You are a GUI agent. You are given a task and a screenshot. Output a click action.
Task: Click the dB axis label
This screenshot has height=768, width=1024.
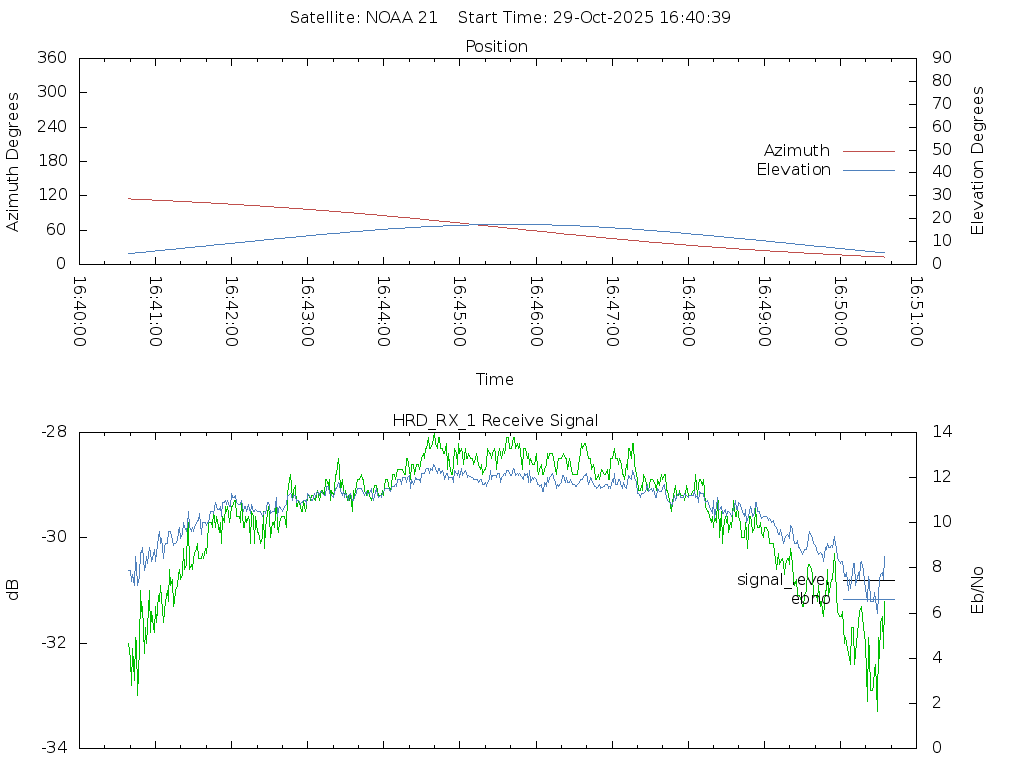[13, 590]
